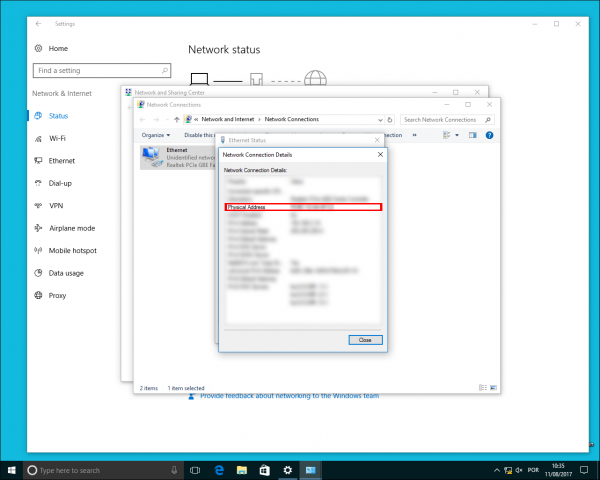
Task: Open the Status page in Settings sidebar
Action: point(58,116)
